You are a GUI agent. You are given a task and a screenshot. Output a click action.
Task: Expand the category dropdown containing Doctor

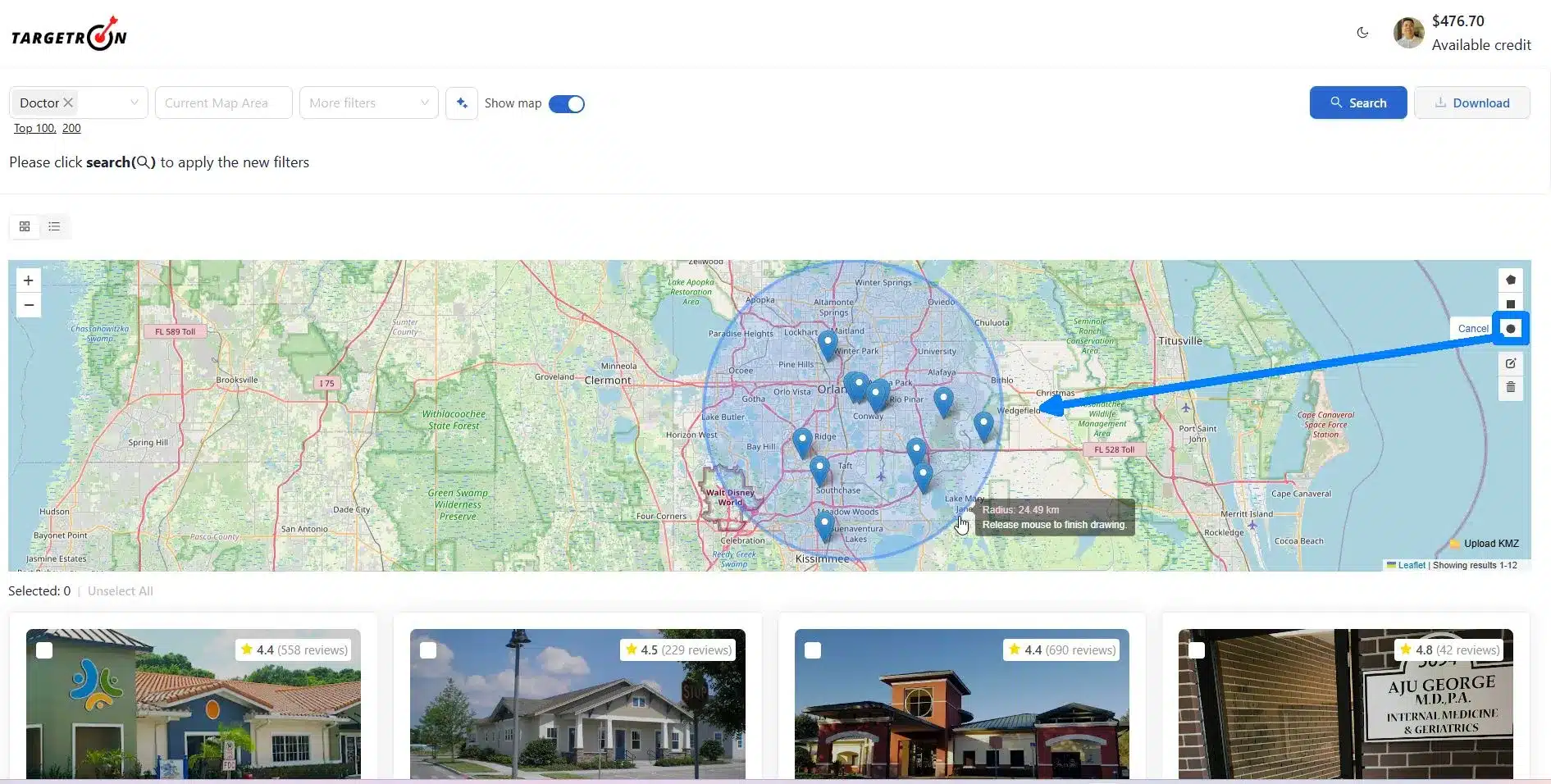pyautogui.click(x=134, y=103)
